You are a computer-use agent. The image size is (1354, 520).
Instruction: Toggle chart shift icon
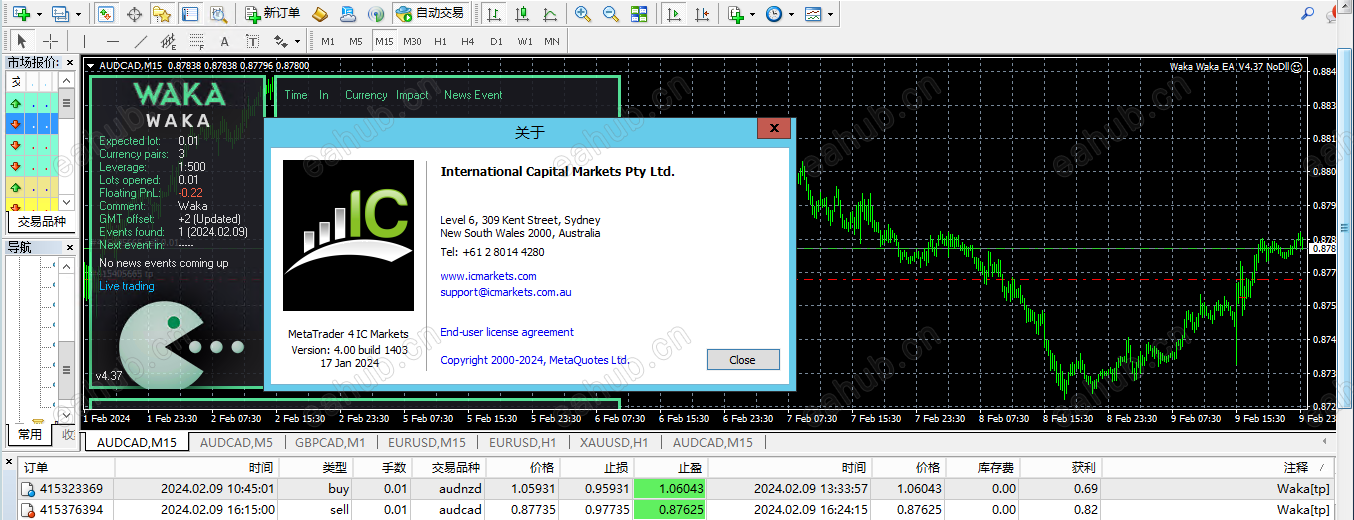click(x=703, y=14)
